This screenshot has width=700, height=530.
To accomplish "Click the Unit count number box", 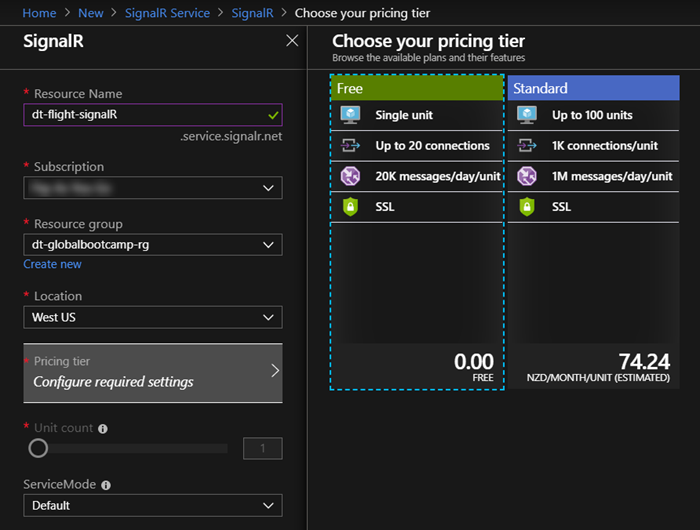I will click(262, 448).
